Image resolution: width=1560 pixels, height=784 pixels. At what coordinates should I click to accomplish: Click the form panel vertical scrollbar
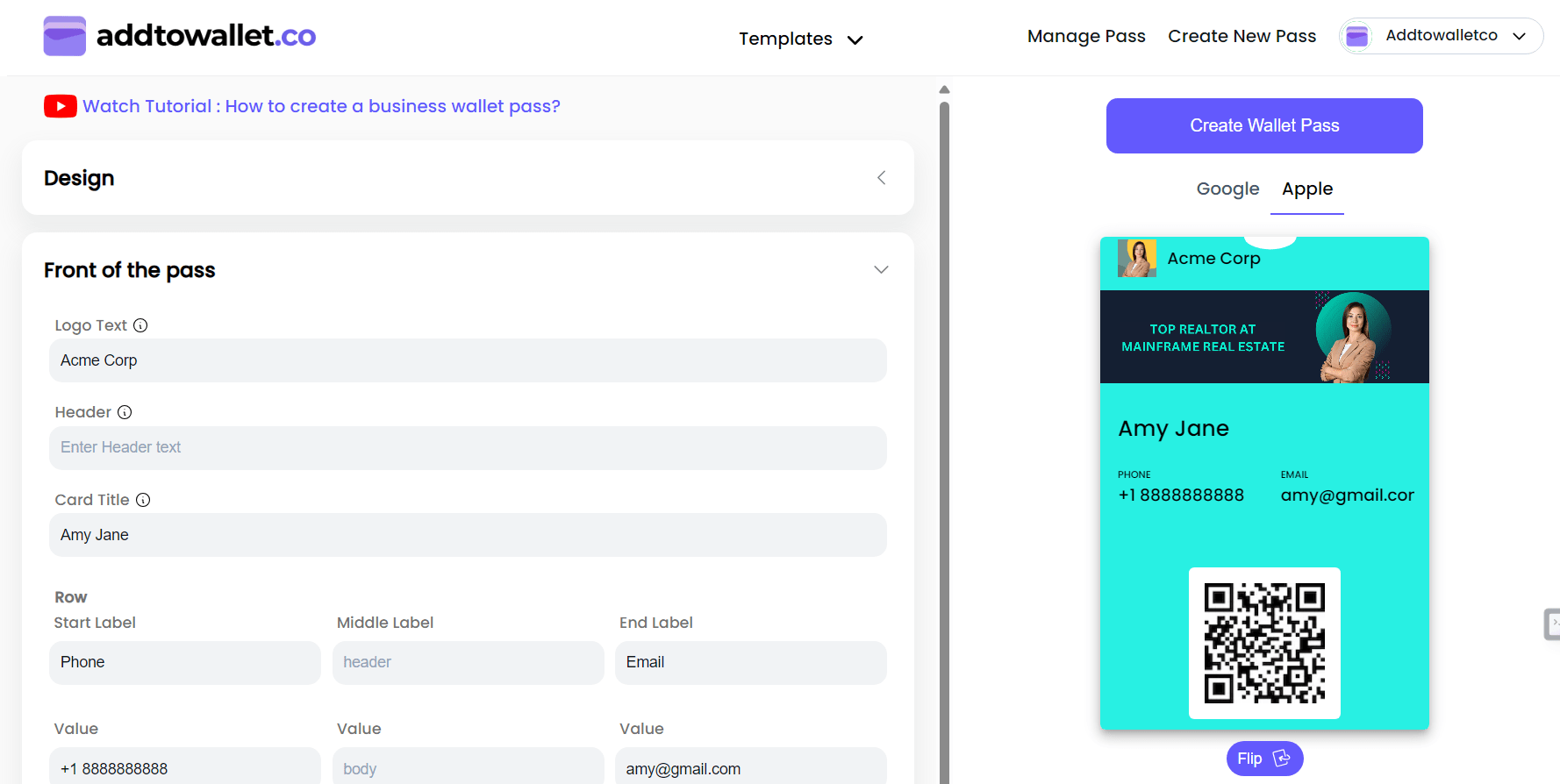[944, 438]
